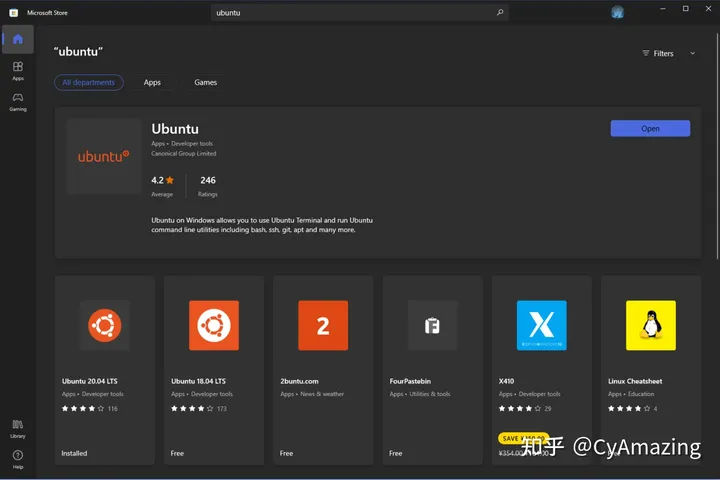Open the FourPastebin app icon
Viewport: 720px width, 480px height.
click(433, 325)
